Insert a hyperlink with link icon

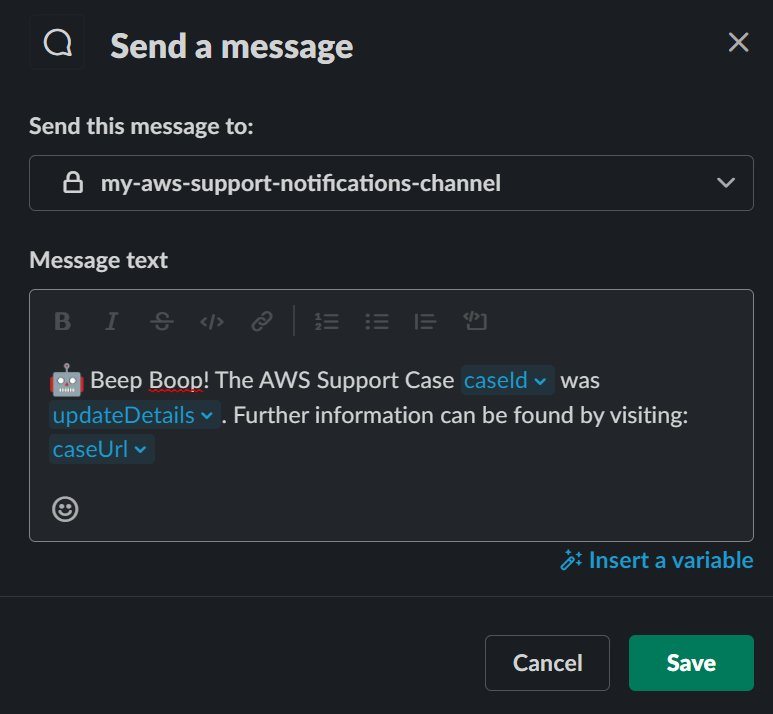click(262, 321)
